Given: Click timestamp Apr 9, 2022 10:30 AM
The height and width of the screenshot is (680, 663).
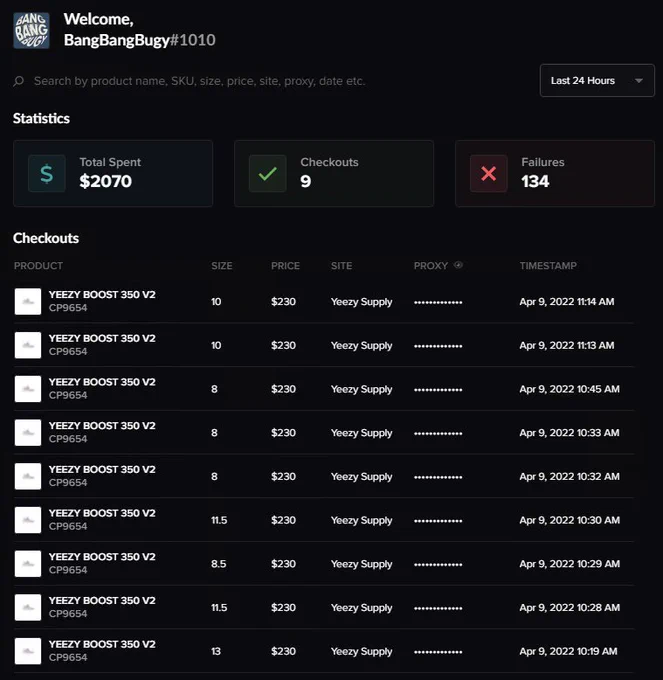Looking at the screenshot, I should click(569, 520).
